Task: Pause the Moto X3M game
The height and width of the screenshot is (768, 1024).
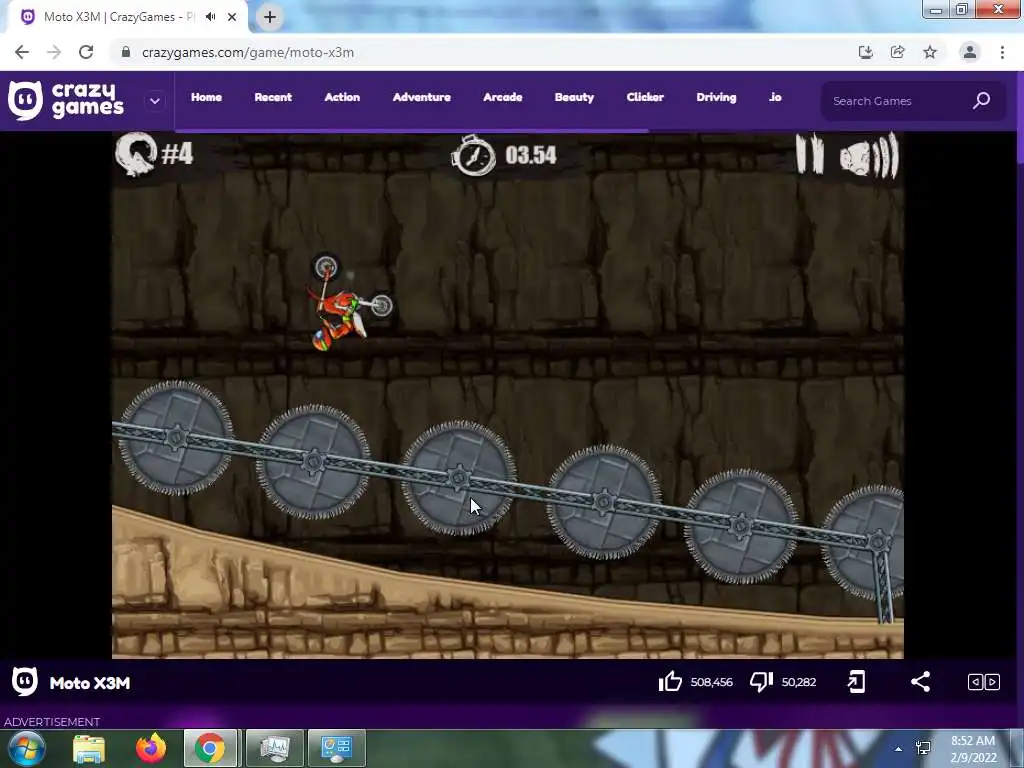Action: click(810, 154)
